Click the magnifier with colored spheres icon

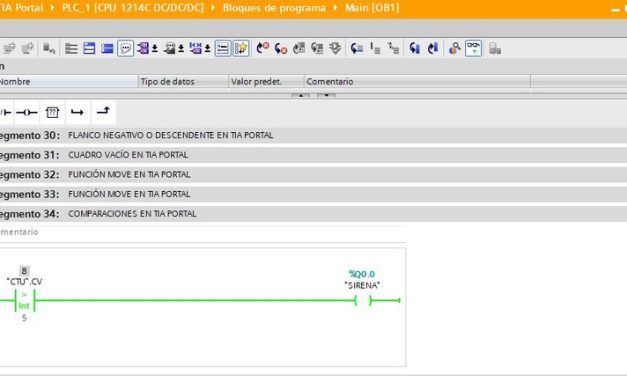pos(455,48)
